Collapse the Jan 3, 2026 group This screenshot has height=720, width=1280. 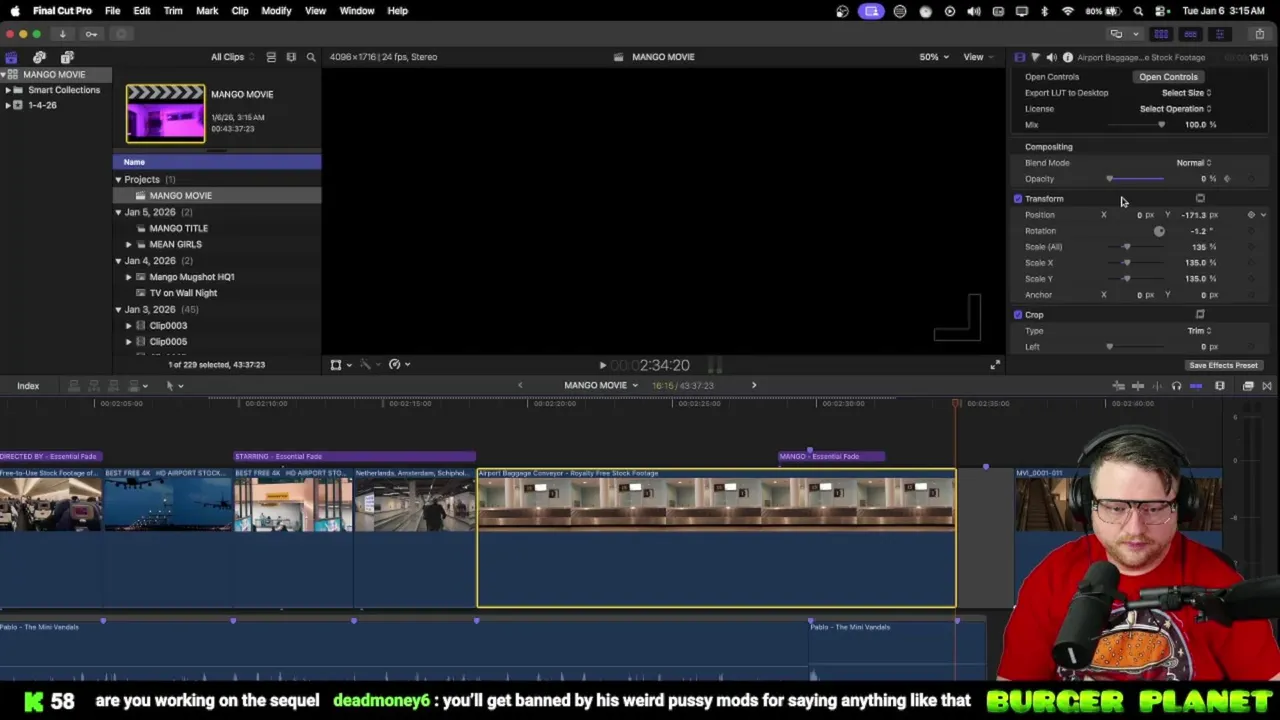[x=118, y=309]
